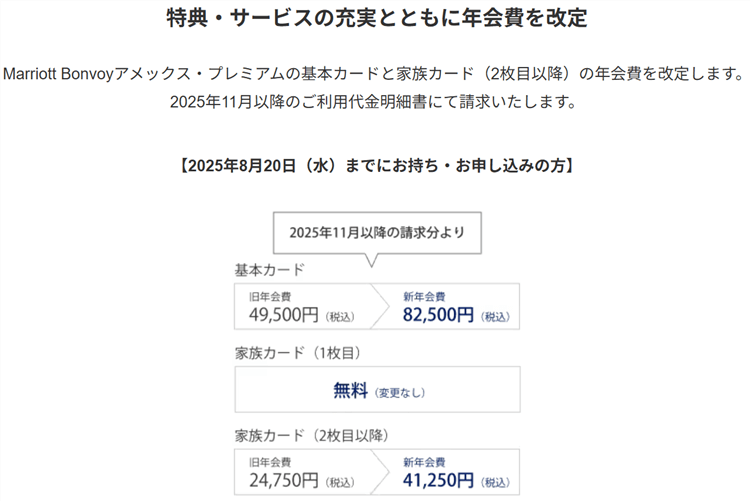Click the 無料 text in the box
The image size is (750, 501).
point(351,391)
